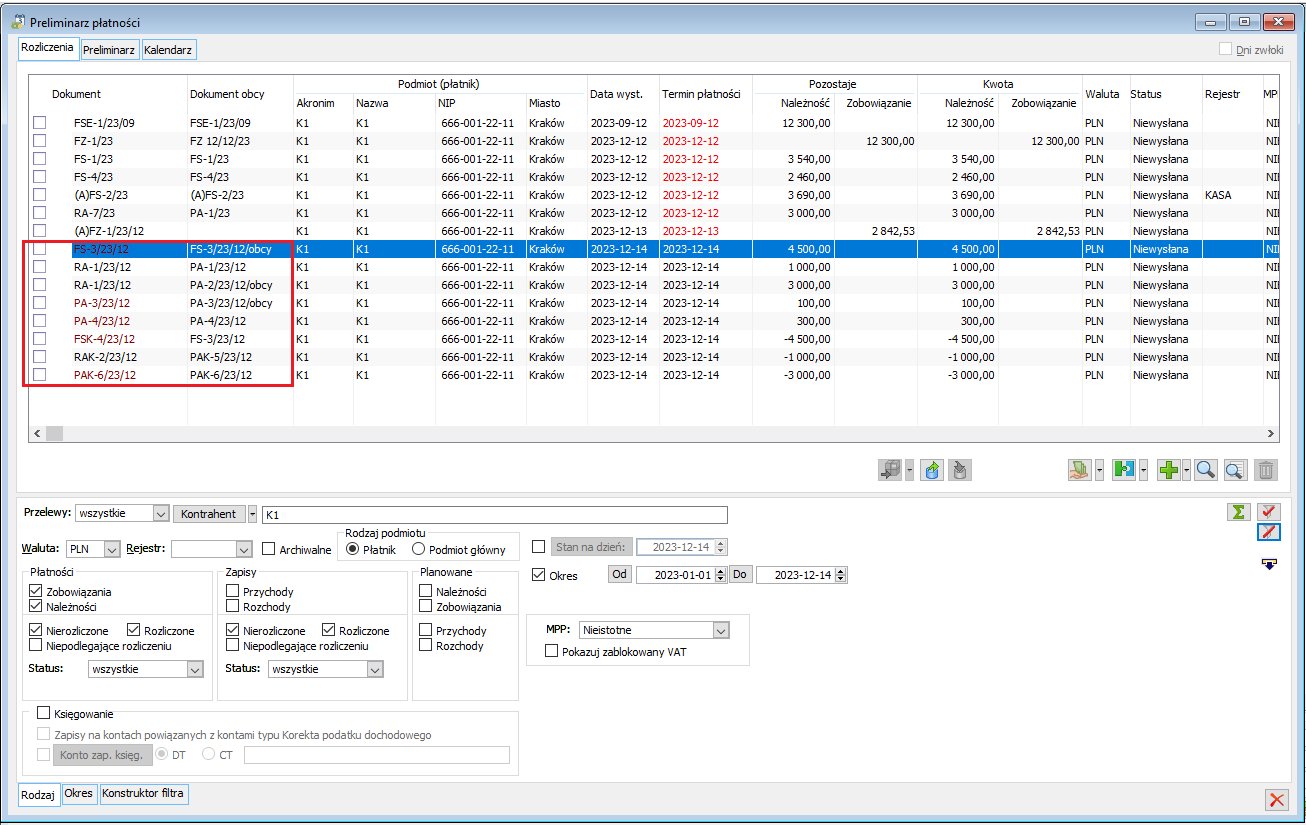
Task: Click the Do date button
Action: [x=740, y=575]
